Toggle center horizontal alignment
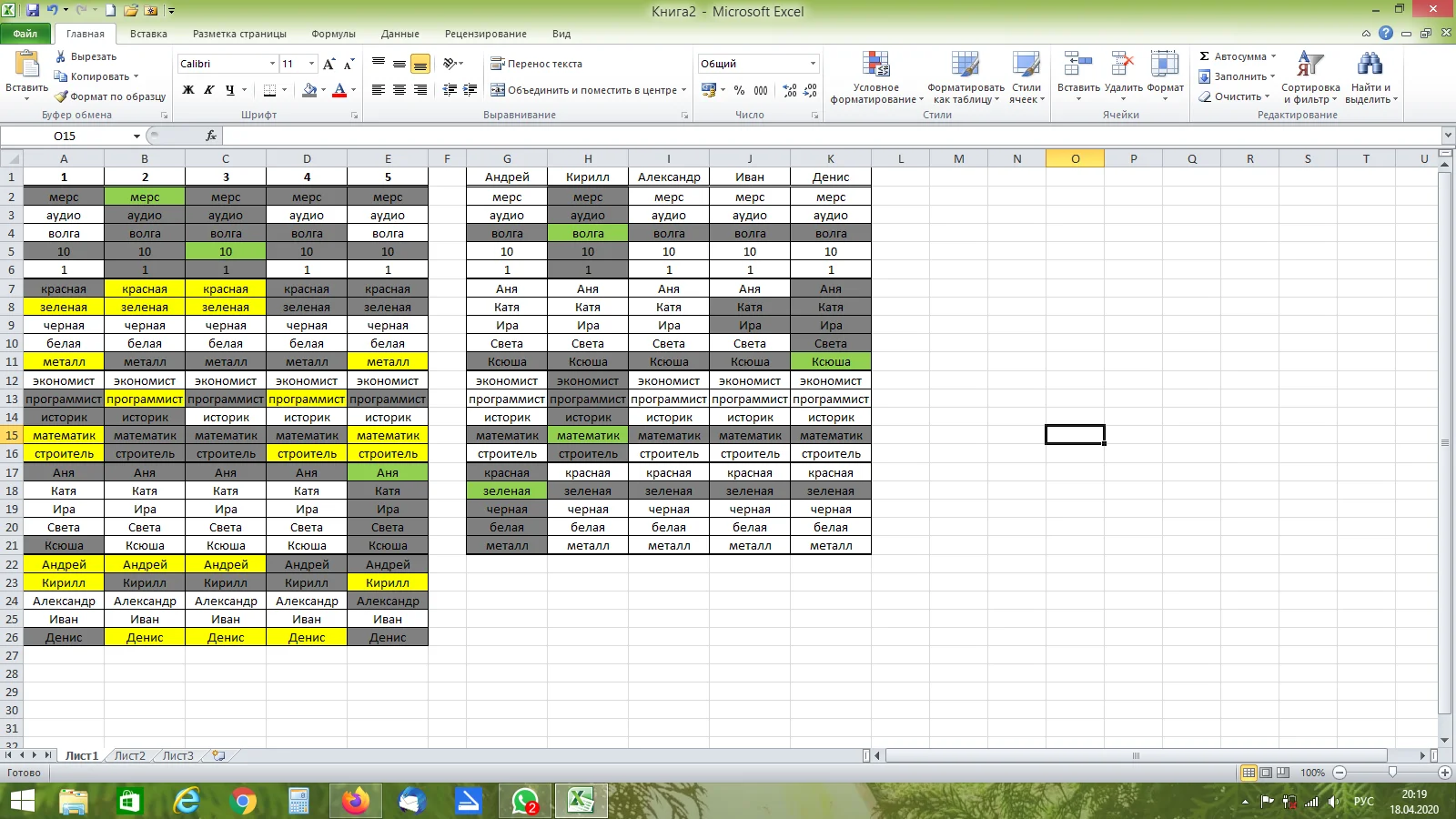The image size is (1456, 819). click(x=399, y=90)
